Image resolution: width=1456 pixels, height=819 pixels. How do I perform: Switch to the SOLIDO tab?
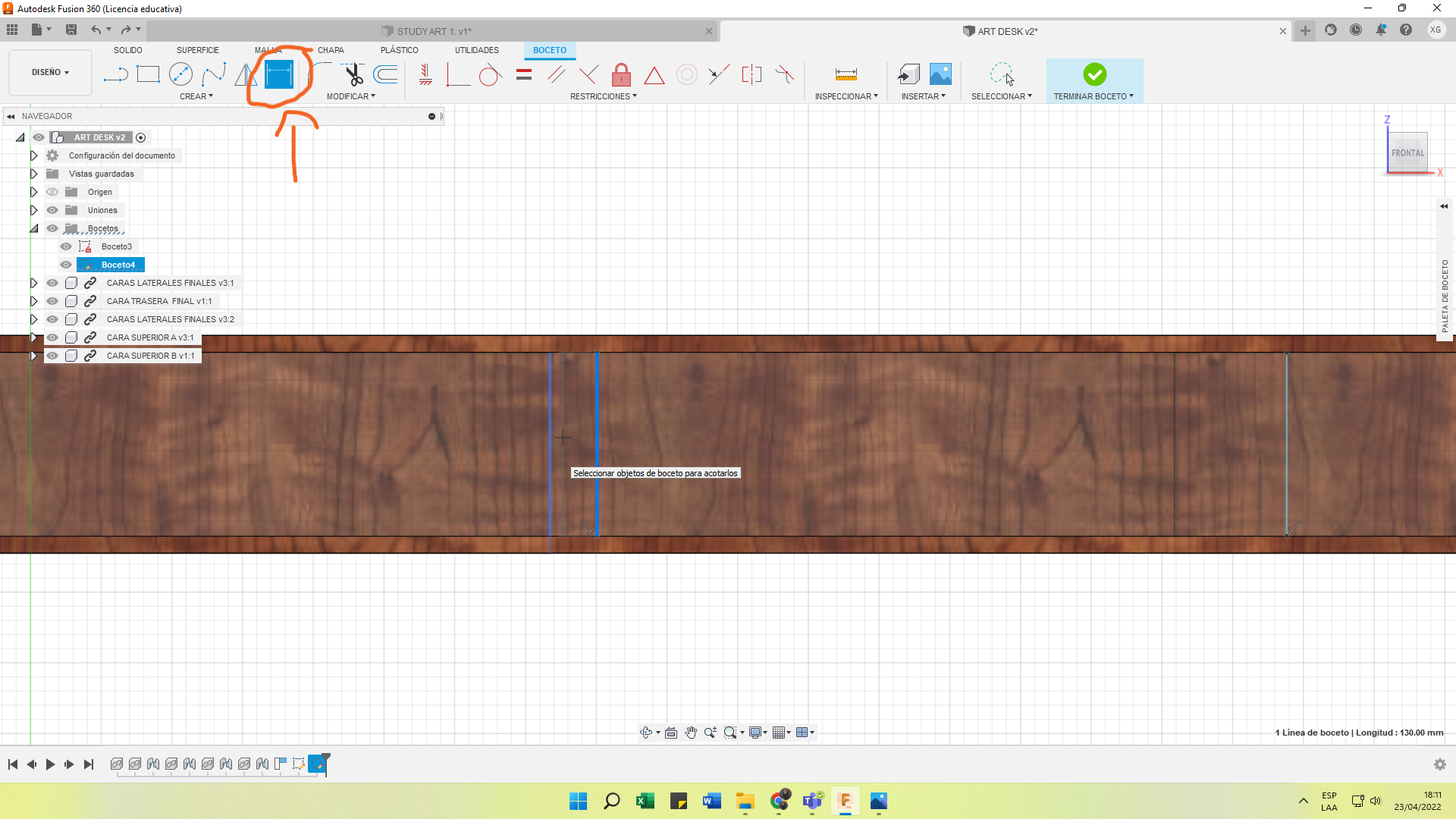128,50
